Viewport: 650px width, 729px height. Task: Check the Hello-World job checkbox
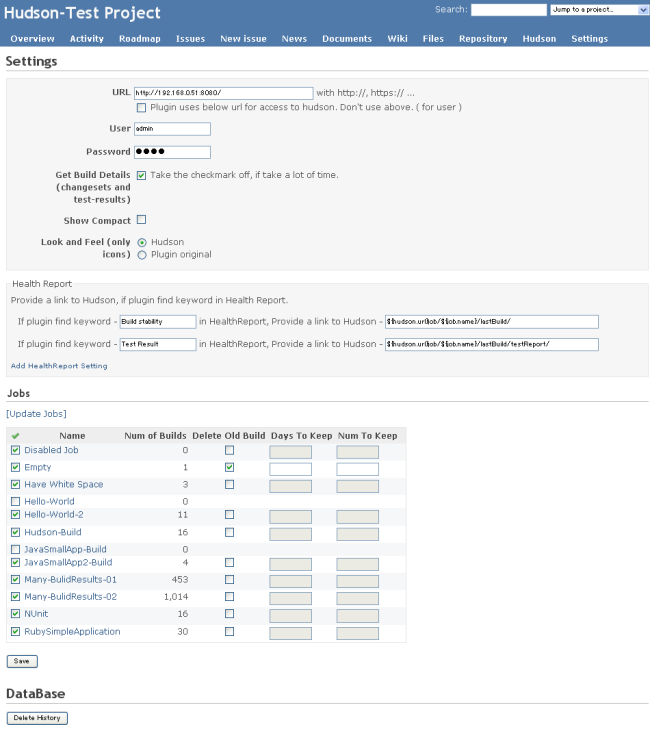(15, 502)
